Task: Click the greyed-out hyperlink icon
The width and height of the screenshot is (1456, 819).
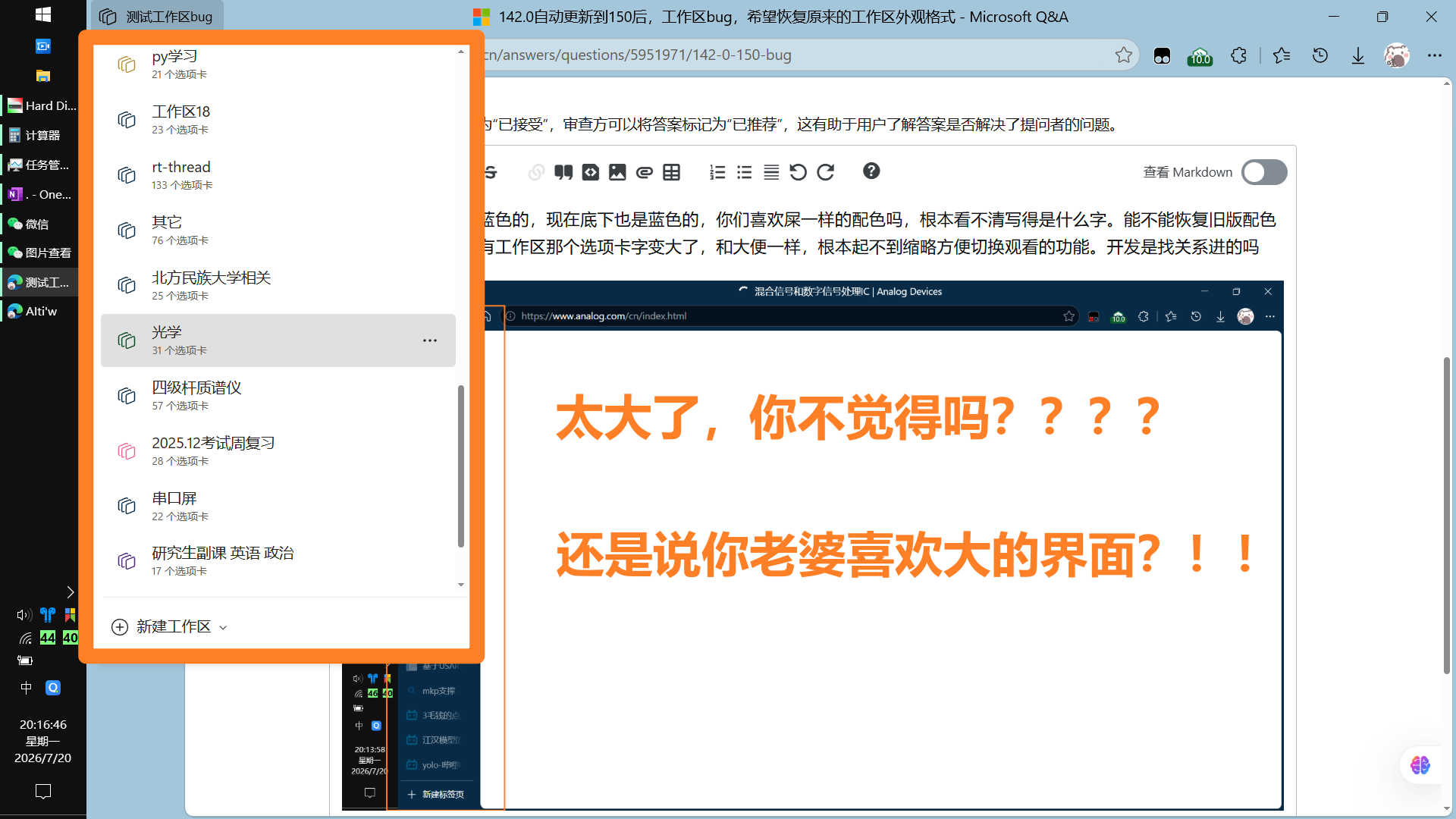Action: [536, 172]
